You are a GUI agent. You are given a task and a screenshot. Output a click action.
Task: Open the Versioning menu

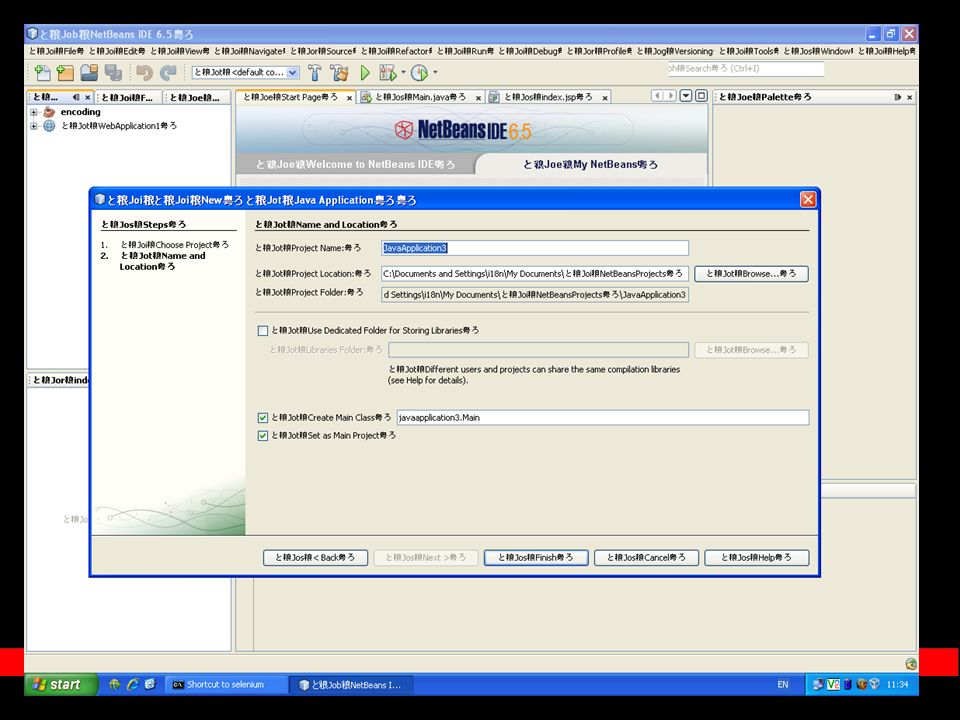click(x=675, y=51)
